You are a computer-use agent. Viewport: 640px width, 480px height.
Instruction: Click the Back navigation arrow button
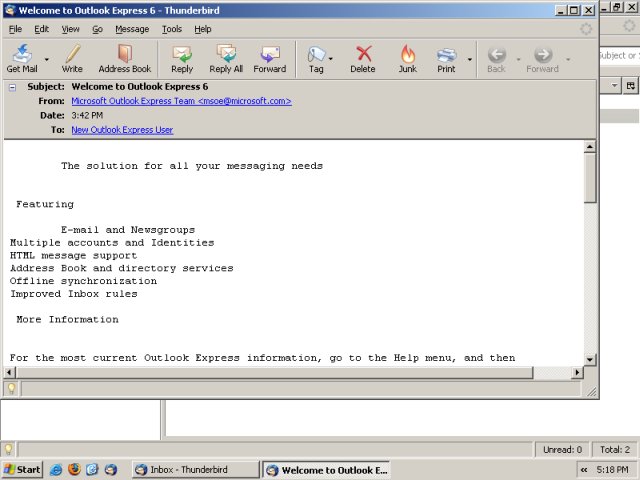click(496, 58)
